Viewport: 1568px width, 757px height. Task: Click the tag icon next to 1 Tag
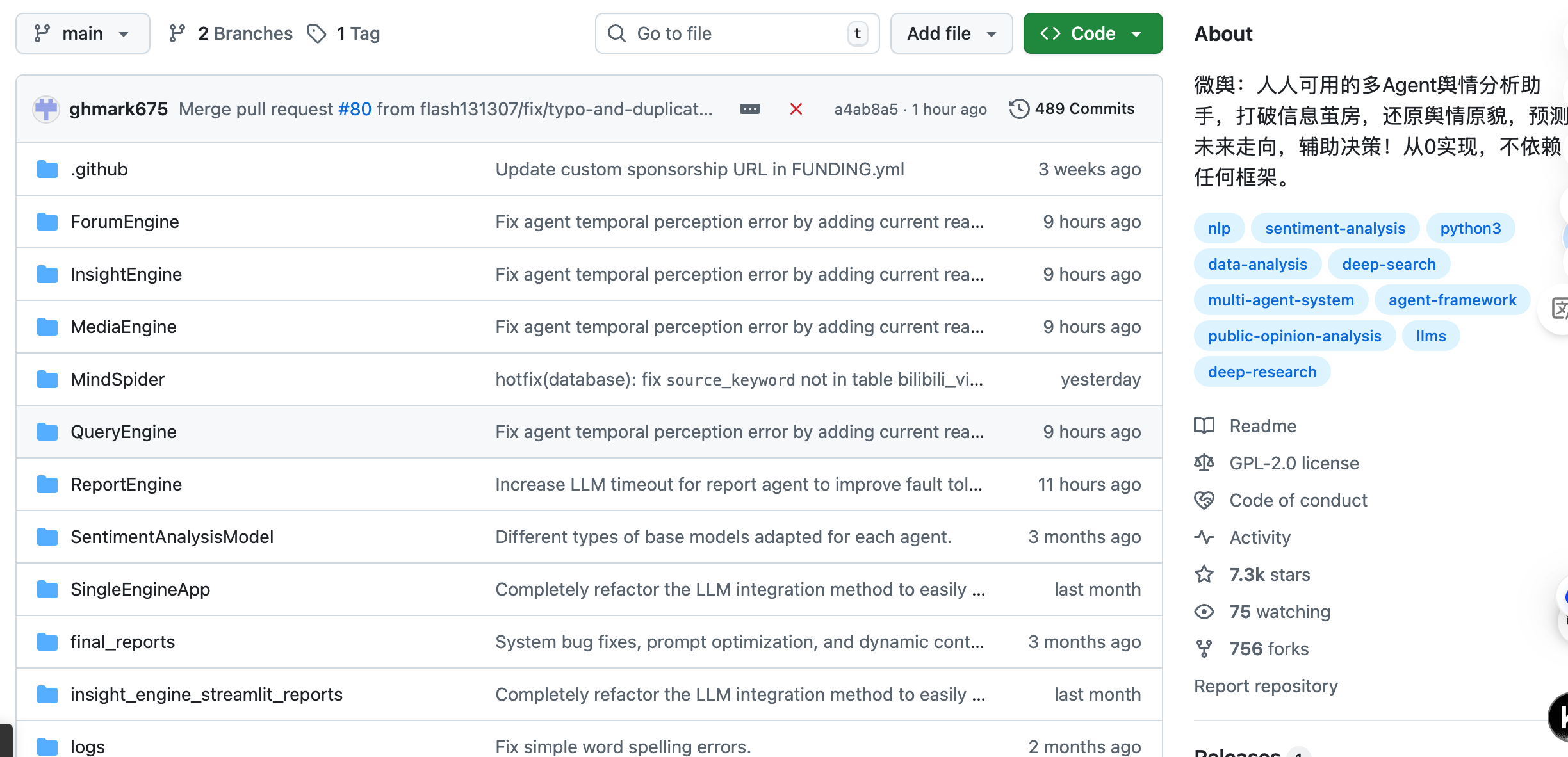(x=317, y=33)
